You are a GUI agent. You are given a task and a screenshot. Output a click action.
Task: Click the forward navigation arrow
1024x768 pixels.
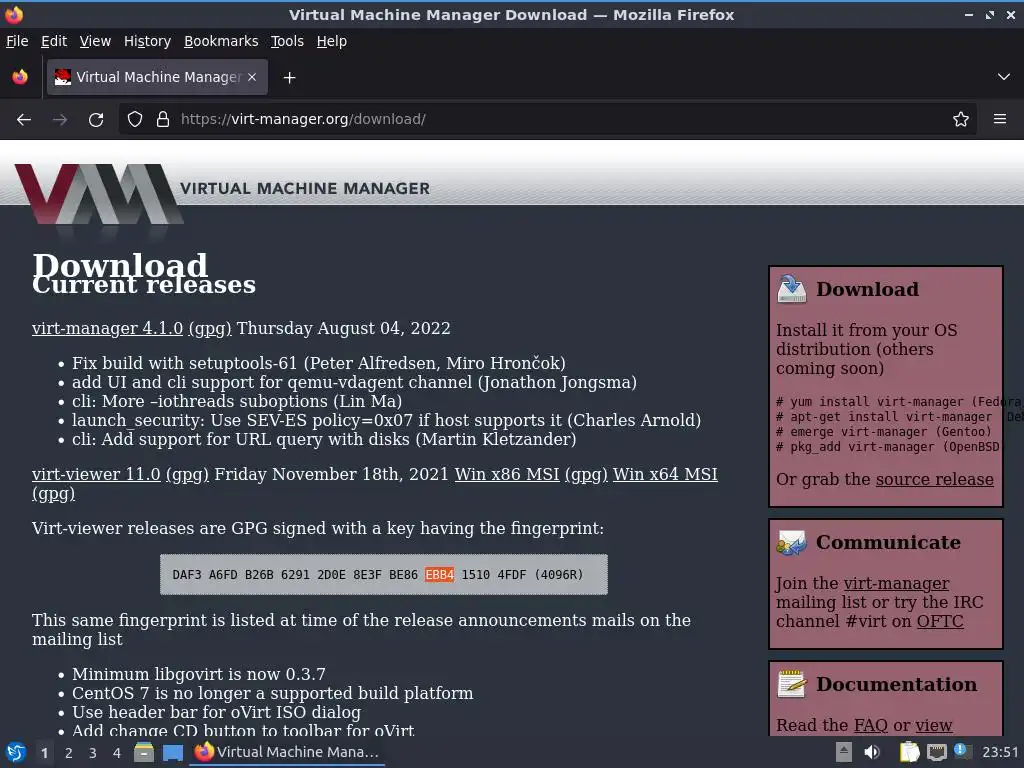pos(60,120)
